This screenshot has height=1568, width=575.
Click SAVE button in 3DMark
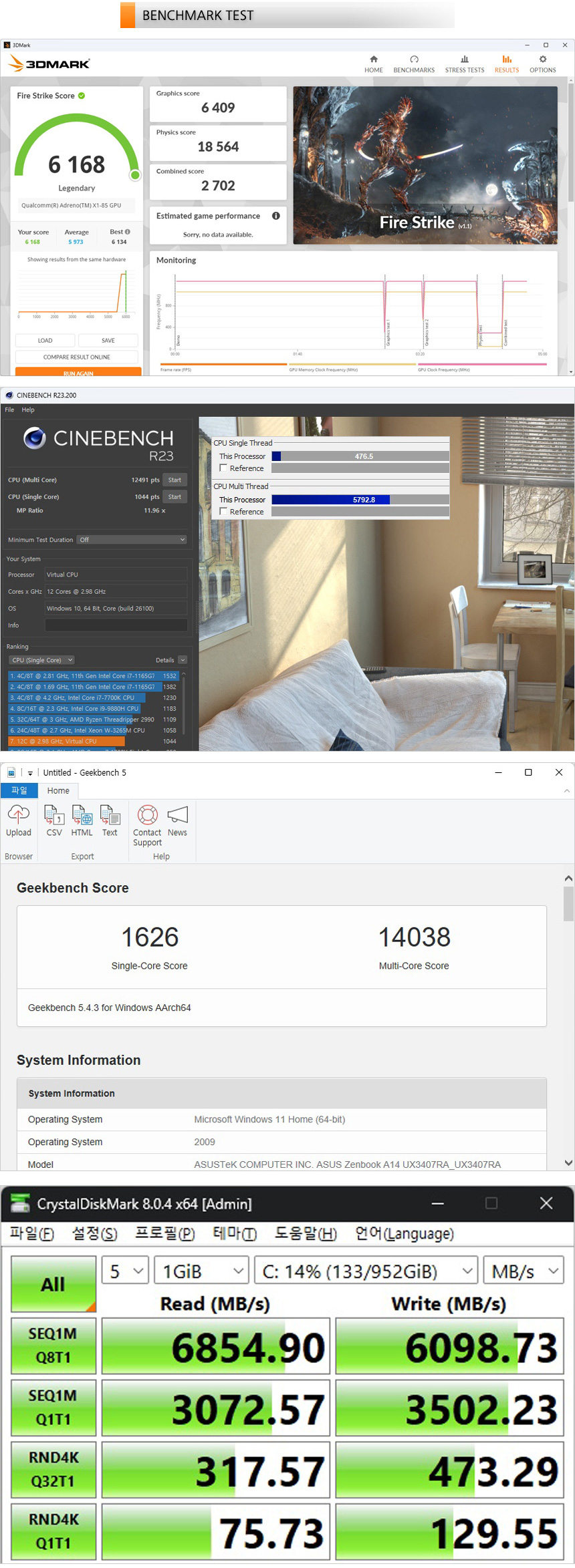pyautogui.click(x=108, y=341)
